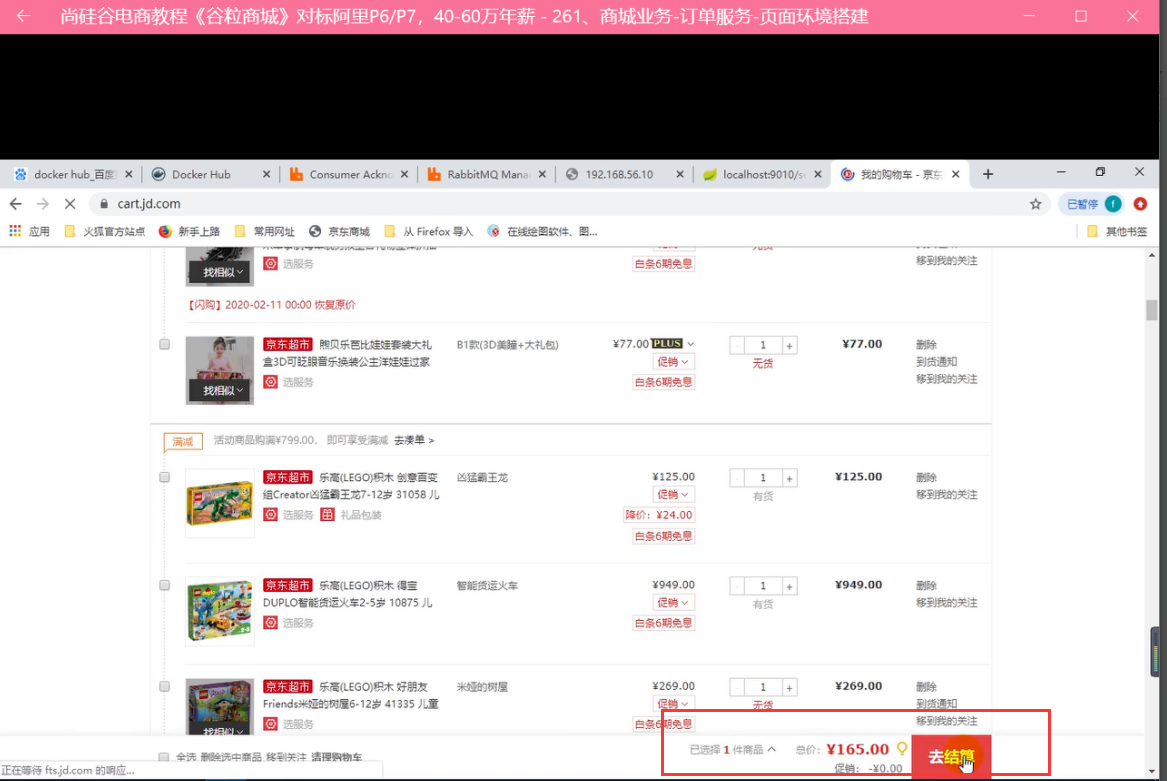Screen dimensions: 1167x781
Task: Open the LEGO Creator dinosaur product thumbnail
Action: (x=220, y=503)
